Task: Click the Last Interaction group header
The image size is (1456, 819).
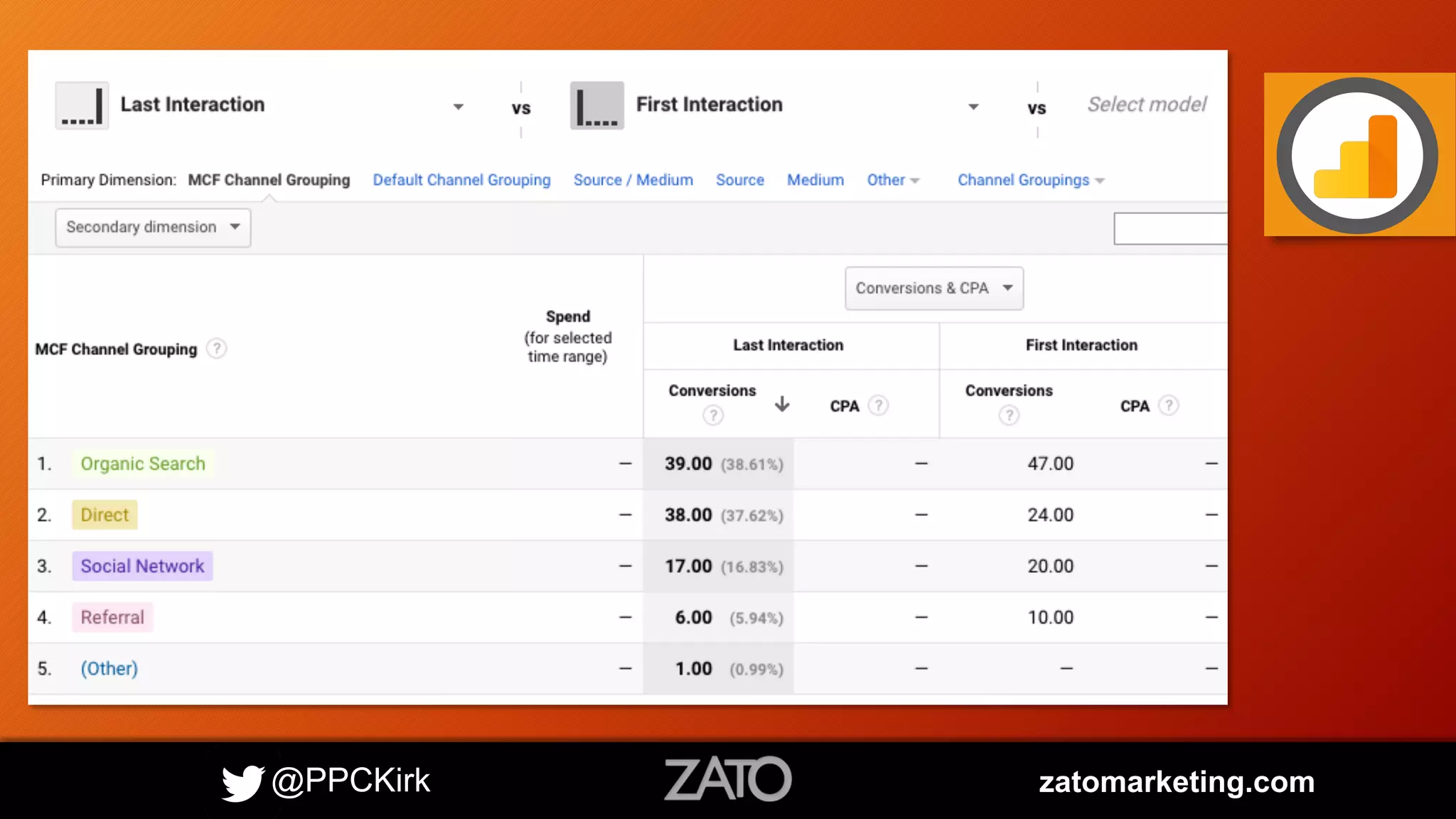Action: pyautogui.click(x=788, y=345)
